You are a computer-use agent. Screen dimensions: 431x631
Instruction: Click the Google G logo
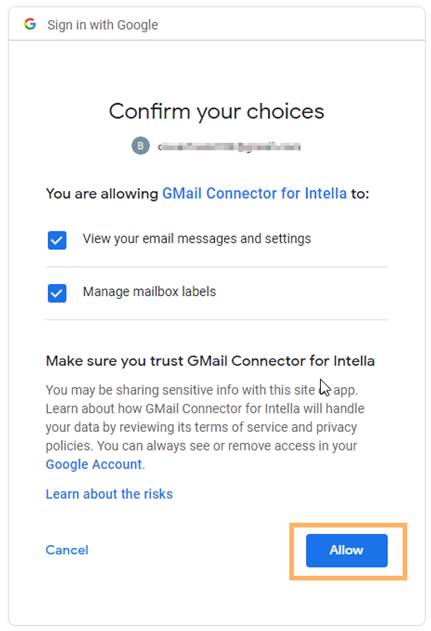pyautogui.click(x=30, y=24)
